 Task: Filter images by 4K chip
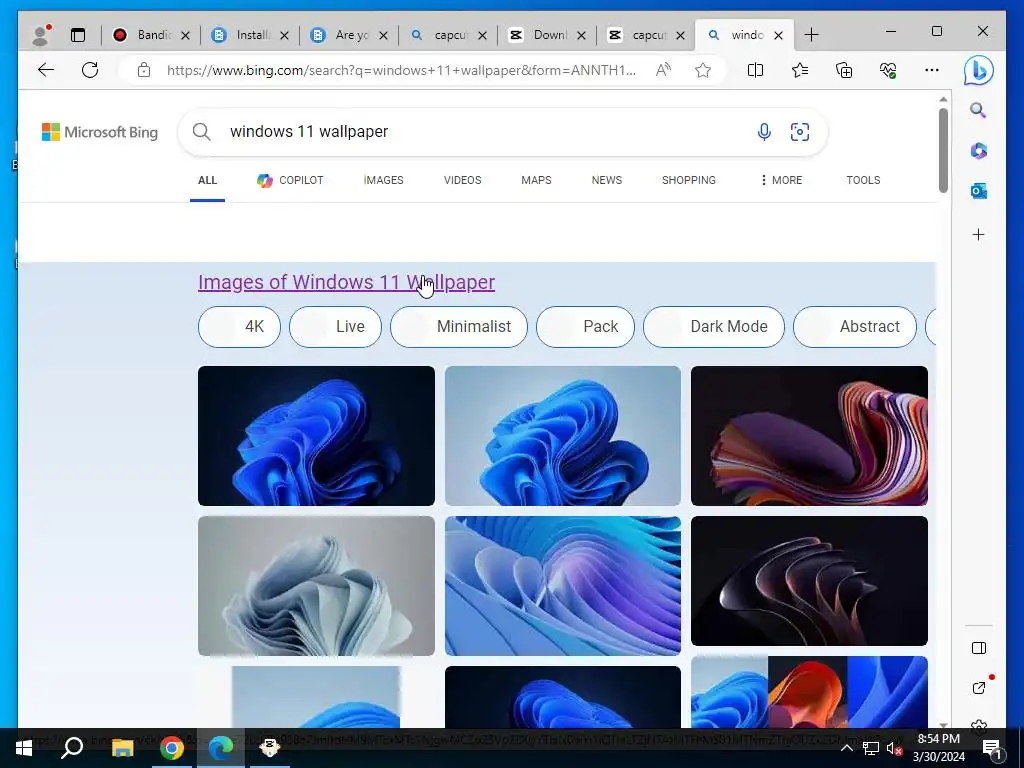pos(239,327)
